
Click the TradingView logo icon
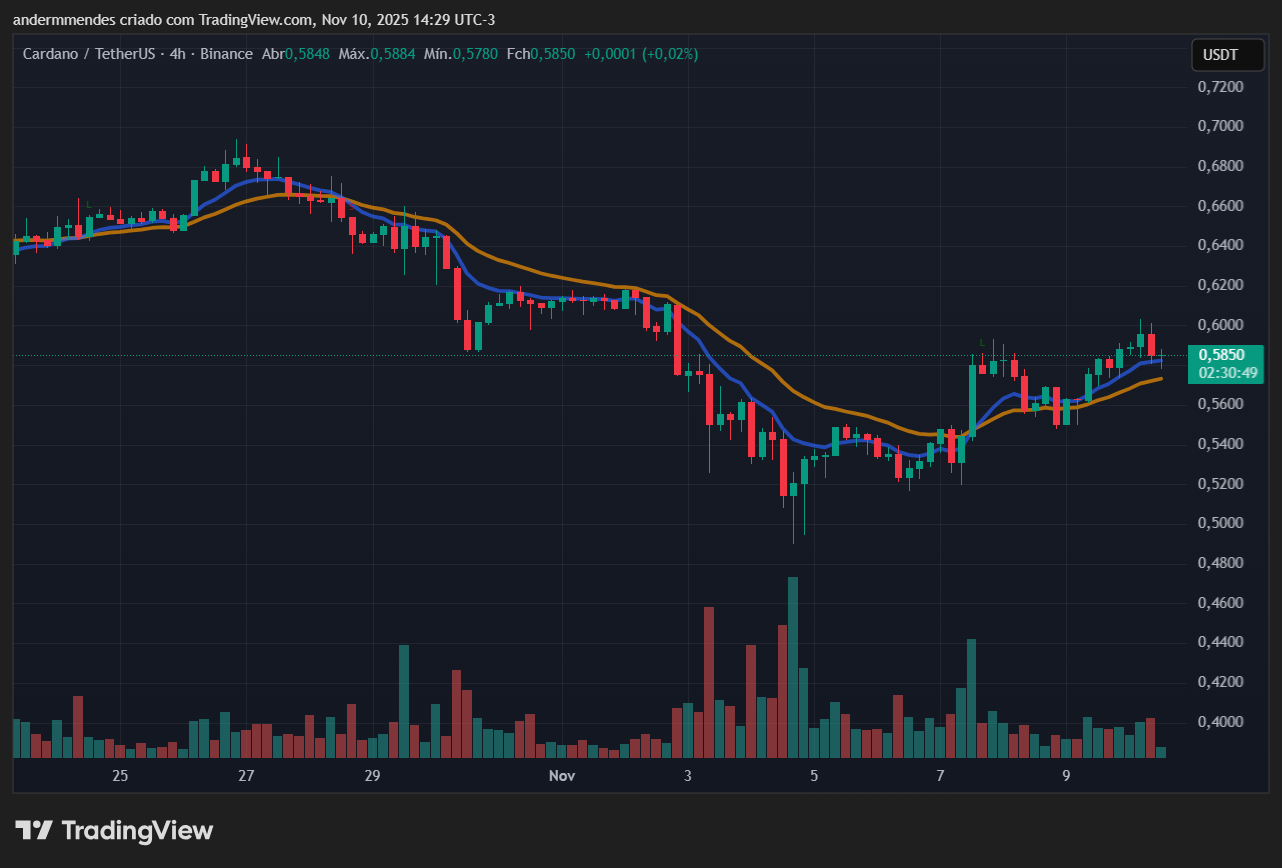tap(37, 830)
